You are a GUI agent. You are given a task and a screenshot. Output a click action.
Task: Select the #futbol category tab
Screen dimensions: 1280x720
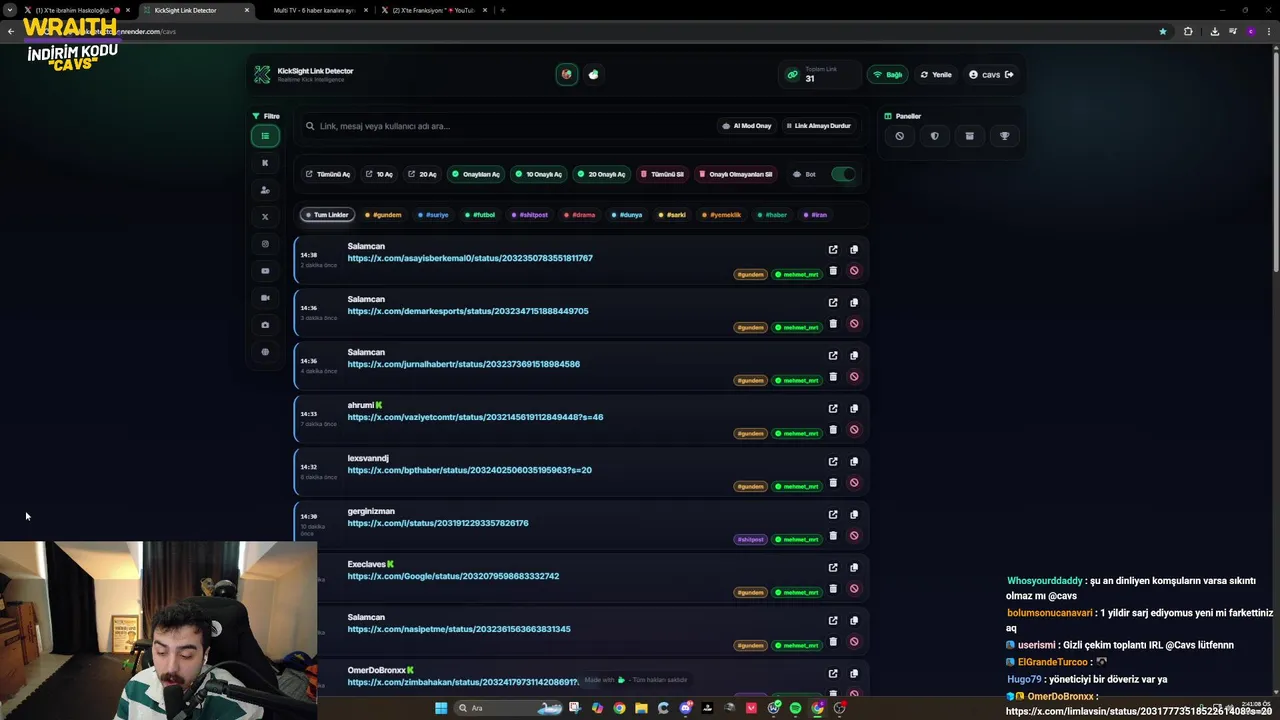click(480, 215)
